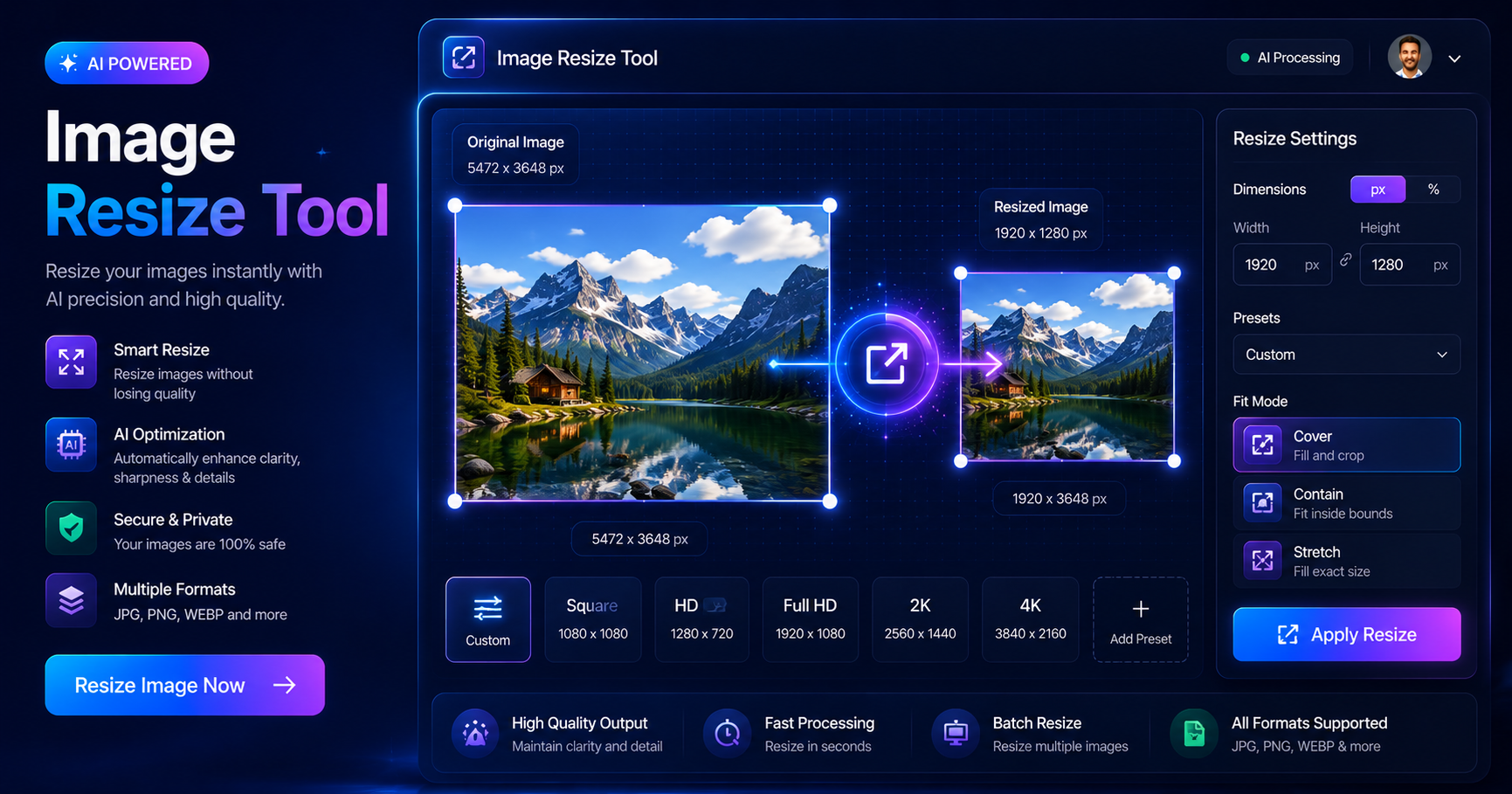The height and width of the screenshot is (794, 1512).
Task: Click the Cover fit mode icon
Action: click(1262, 445)
